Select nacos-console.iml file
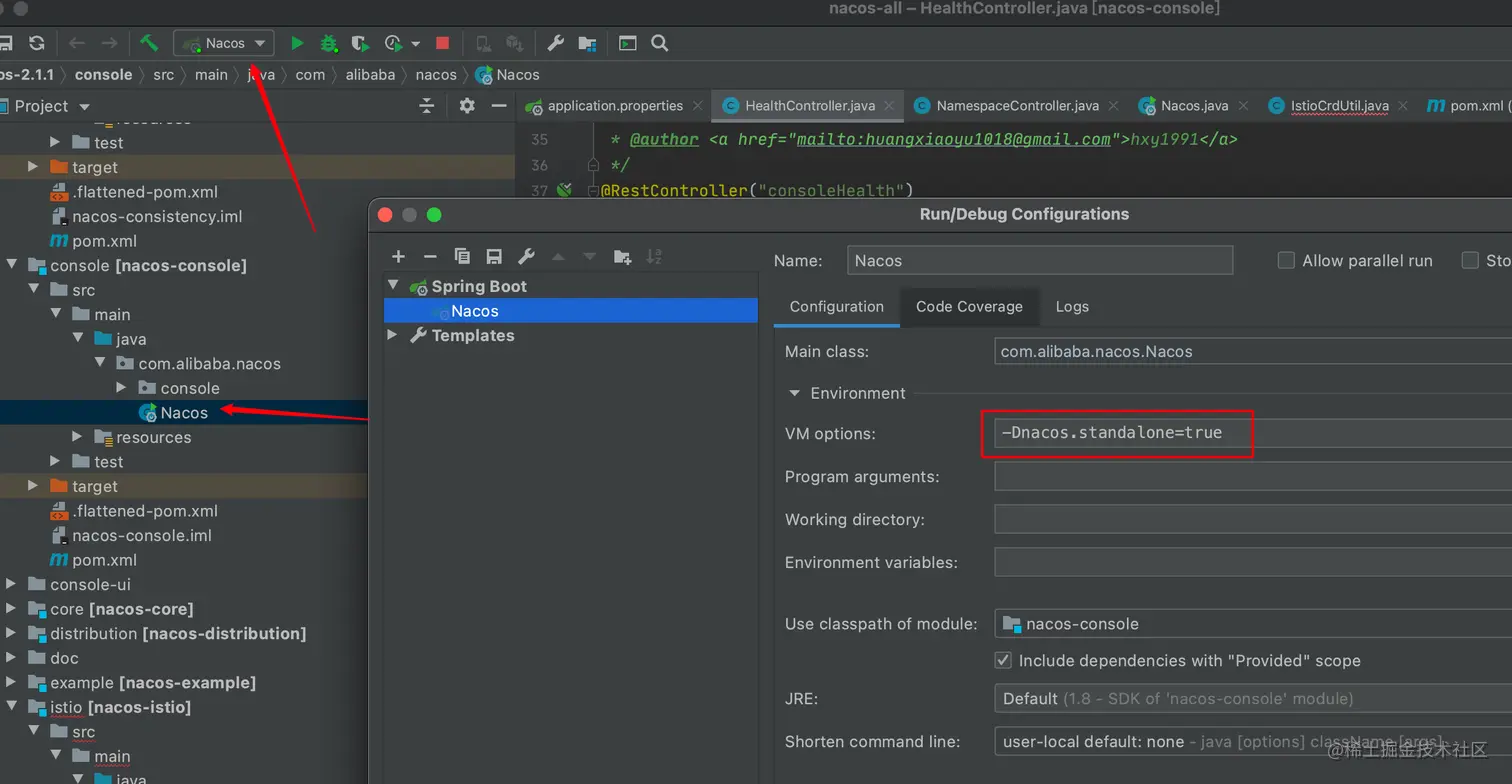 click(142, 536)
